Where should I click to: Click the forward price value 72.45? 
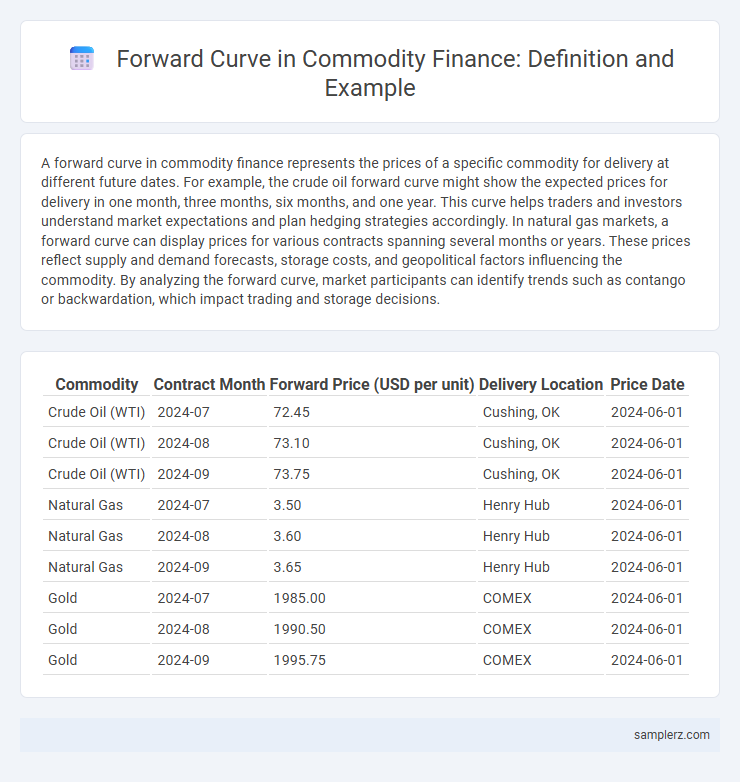(292, 412)
